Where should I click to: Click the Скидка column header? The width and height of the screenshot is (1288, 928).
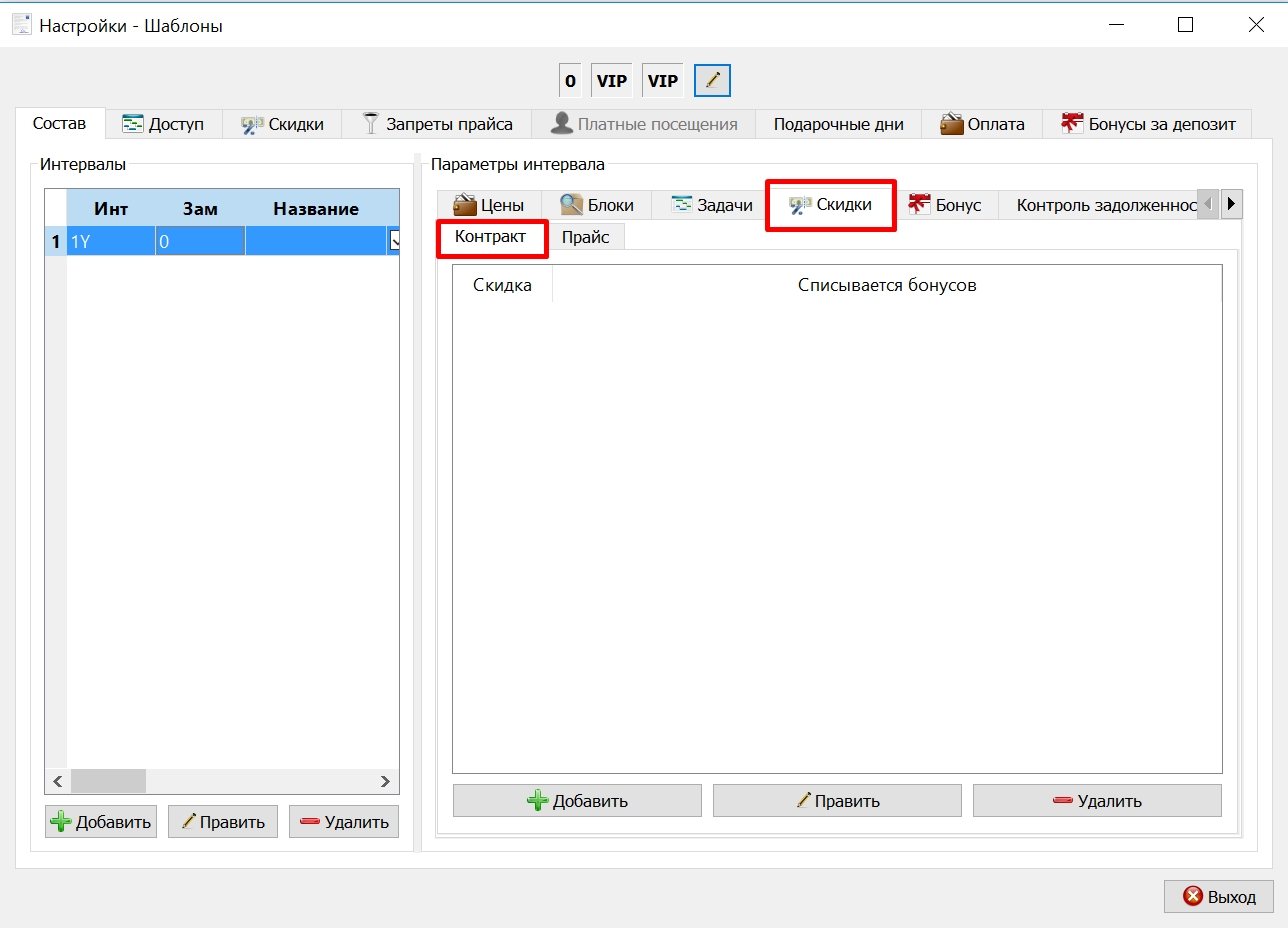502,285
